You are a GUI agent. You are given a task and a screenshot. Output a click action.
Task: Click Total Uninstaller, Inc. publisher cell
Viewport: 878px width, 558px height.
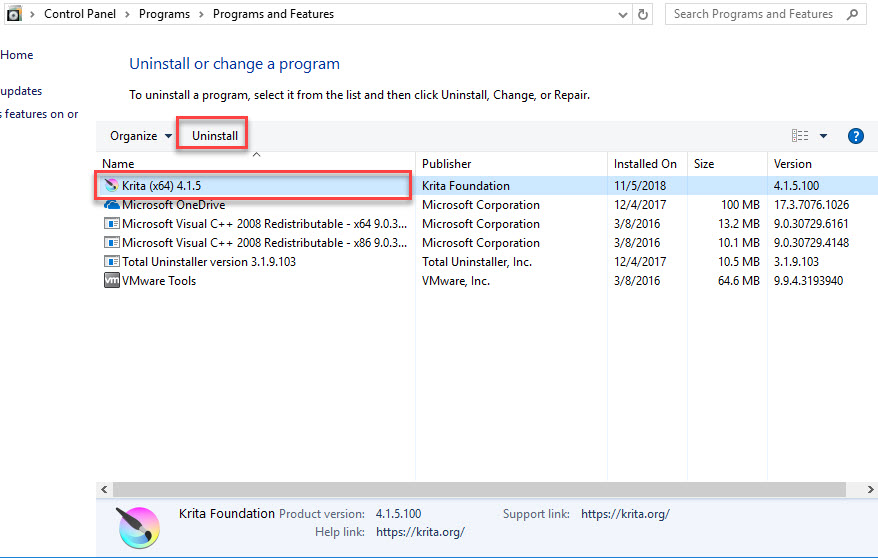pyautogui.click(x=477, y=262)
